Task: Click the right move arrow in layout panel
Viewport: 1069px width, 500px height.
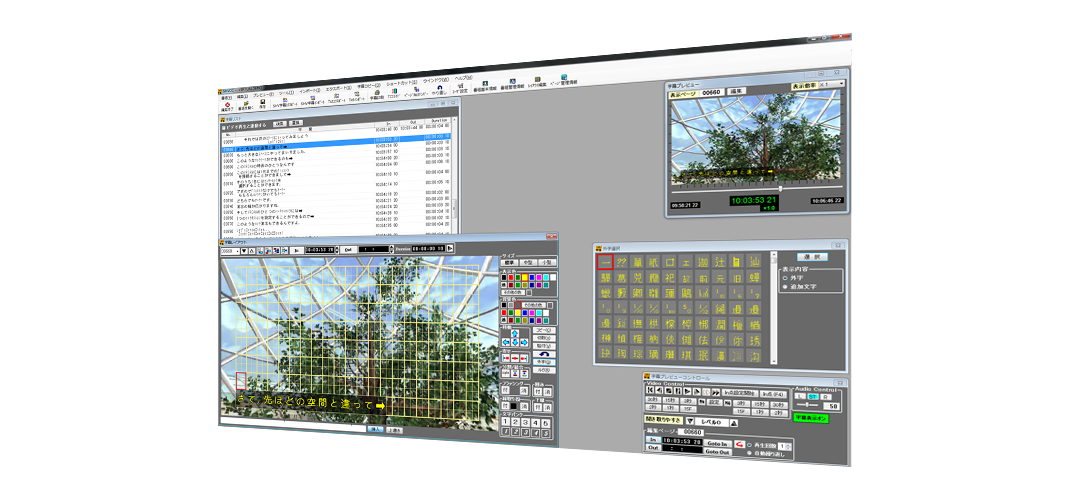Action: [524, 342]
